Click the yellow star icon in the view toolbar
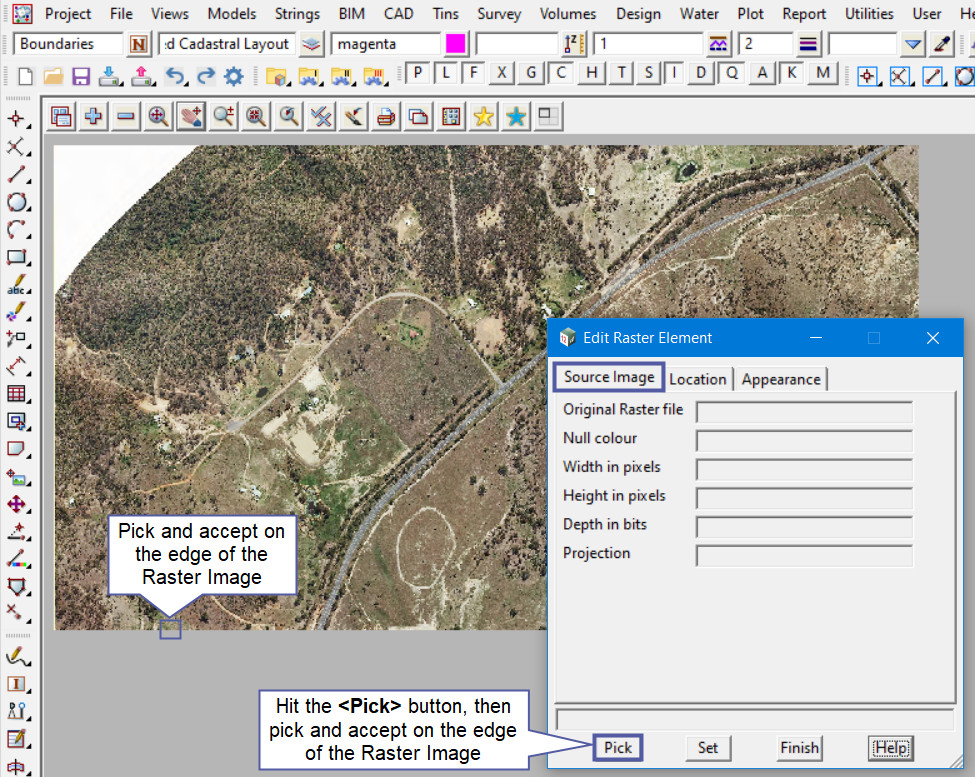The height and width of the screenshot is (777, 975). click(483, 117)
